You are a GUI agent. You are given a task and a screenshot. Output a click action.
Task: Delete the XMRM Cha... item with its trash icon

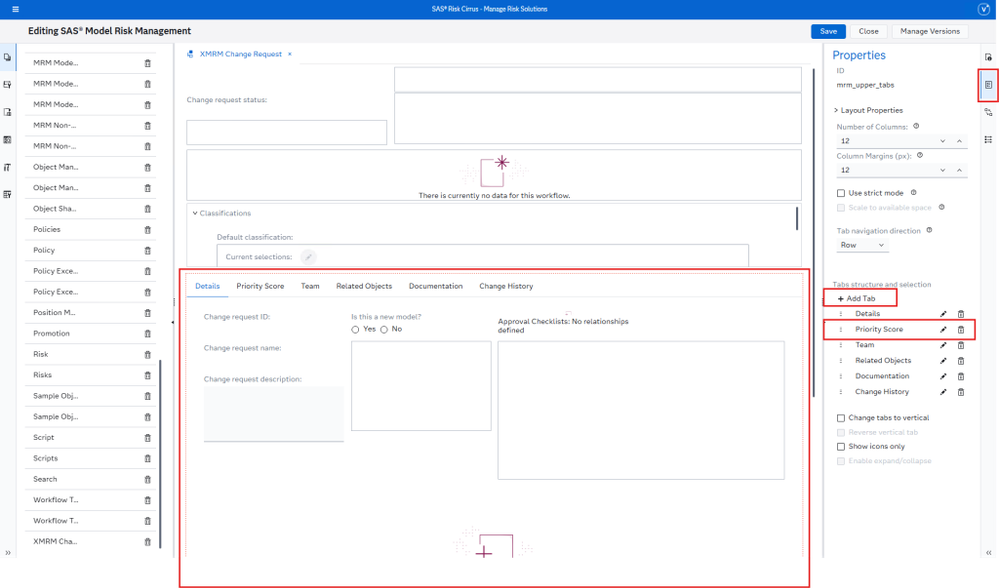point(147,541)
